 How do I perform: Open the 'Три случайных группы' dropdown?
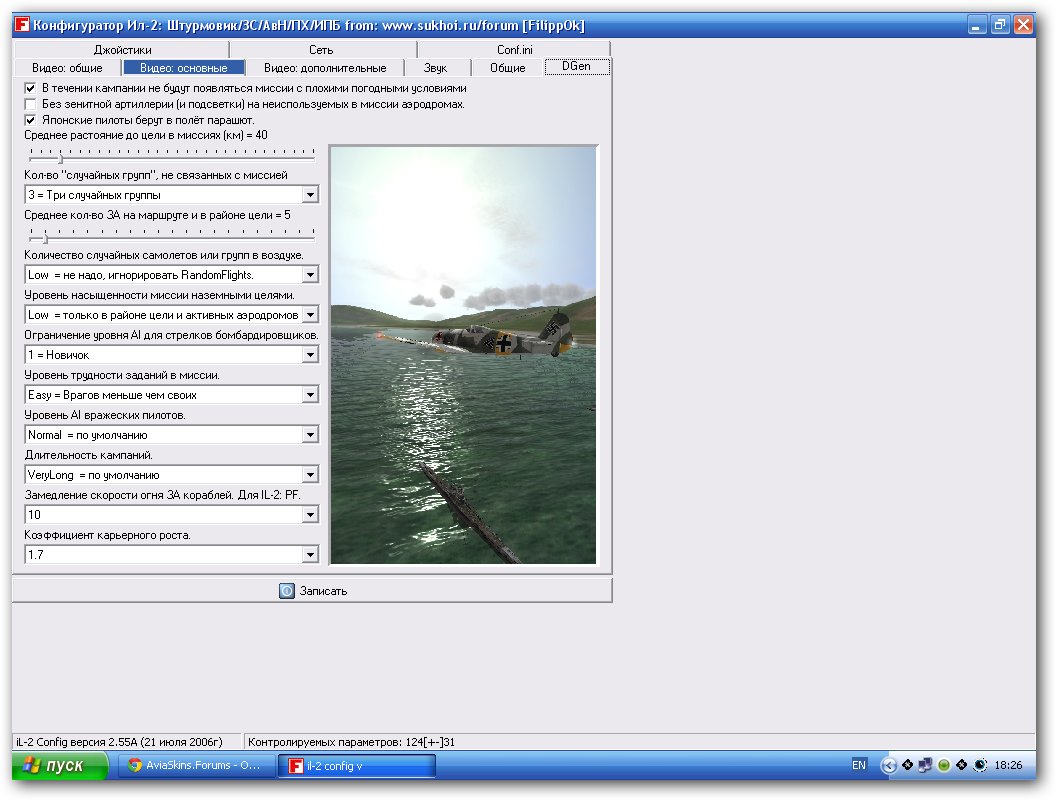click(310, 195)
